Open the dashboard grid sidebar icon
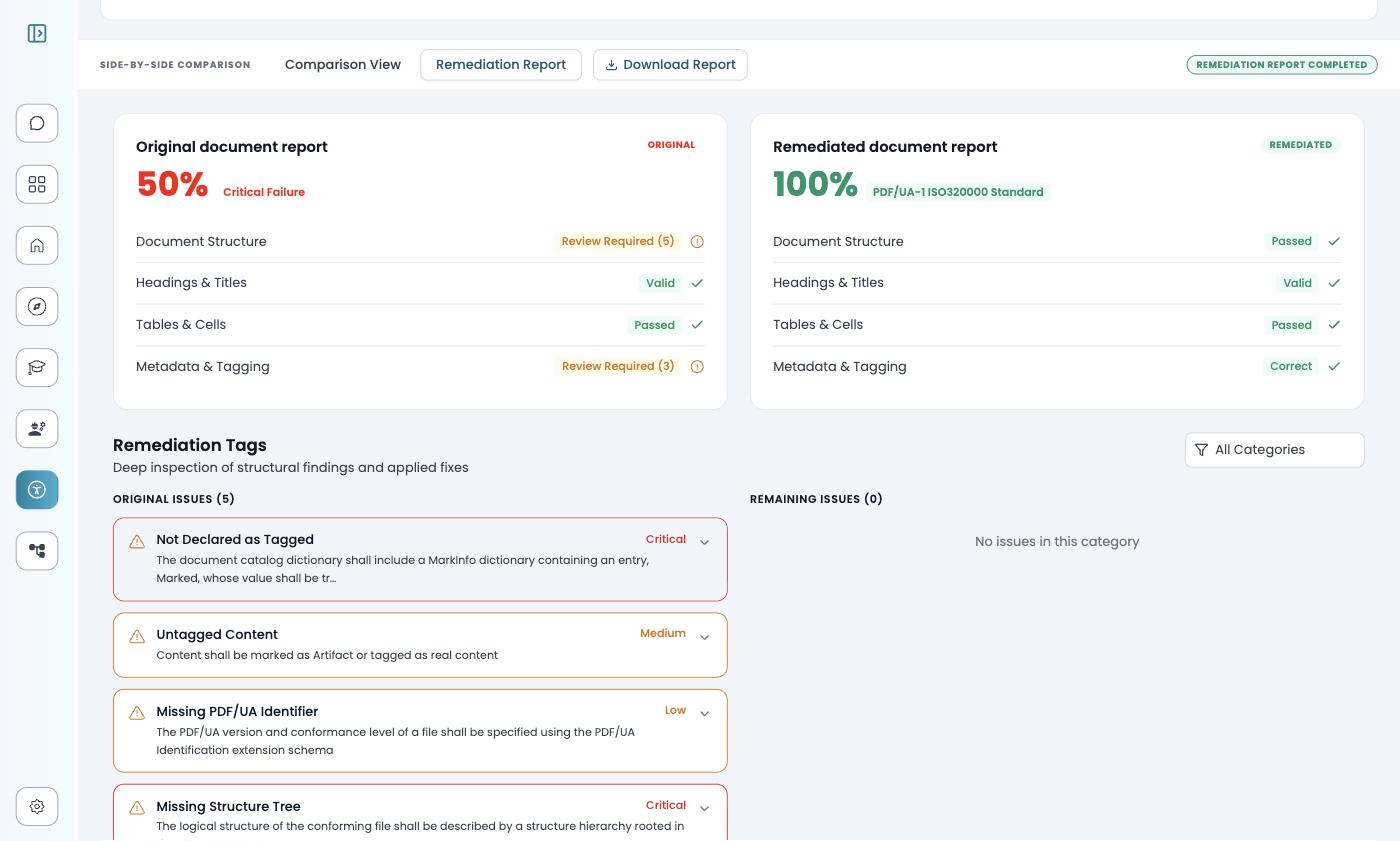This screenshot has width=1400, height=841. [37, 184]
